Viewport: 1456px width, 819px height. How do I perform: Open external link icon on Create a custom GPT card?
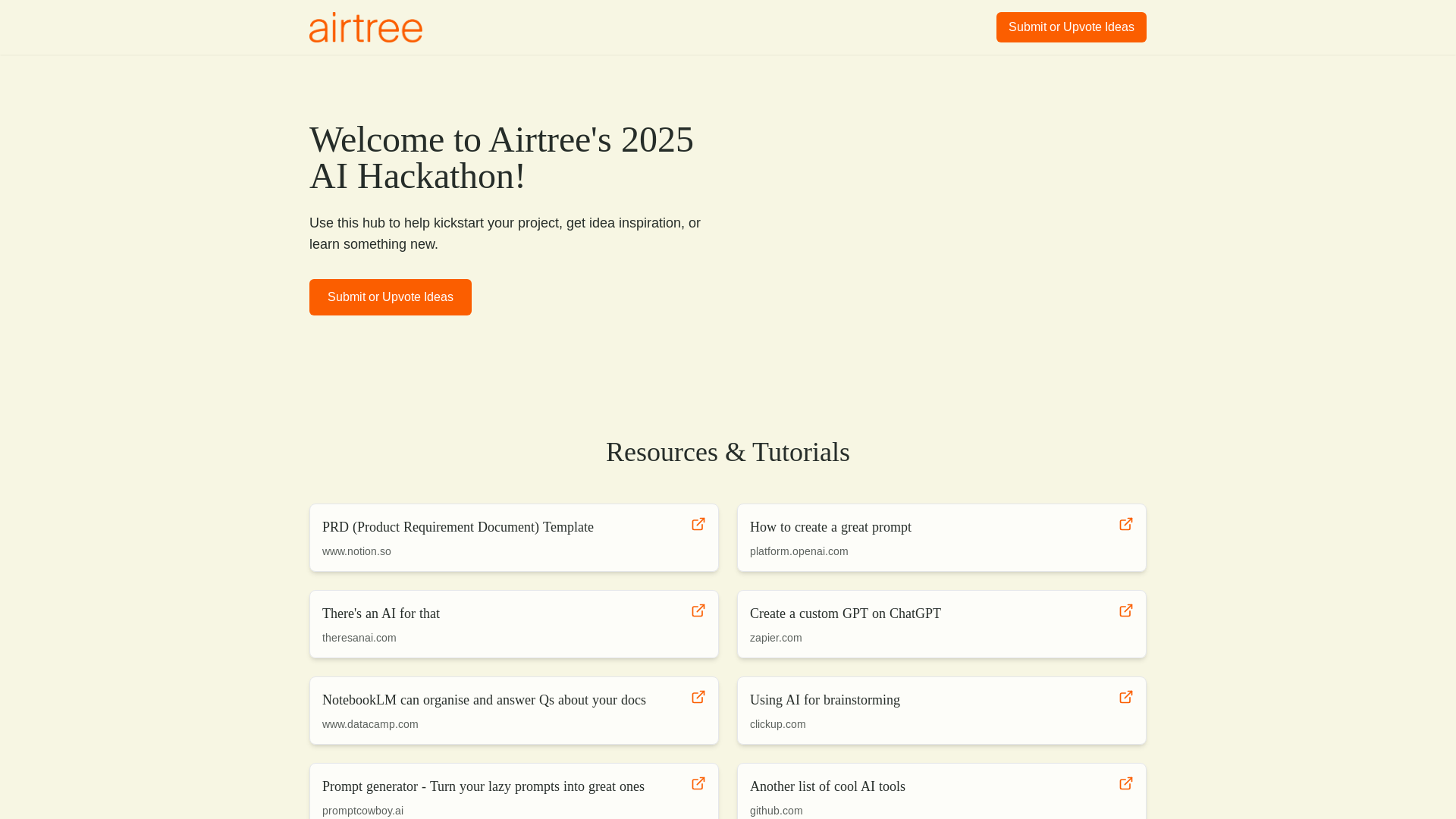(1126, 610)
